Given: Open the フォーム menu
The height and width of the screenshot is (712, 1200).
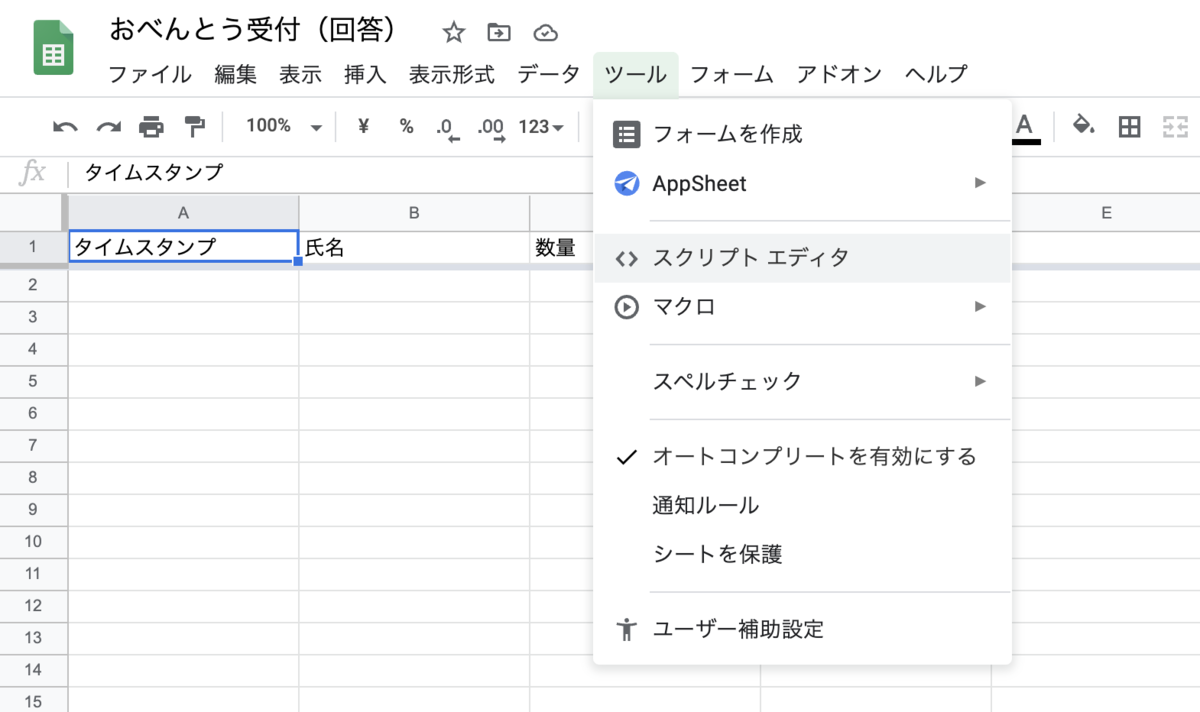Looking at the screenshot, I should (732, 75).
